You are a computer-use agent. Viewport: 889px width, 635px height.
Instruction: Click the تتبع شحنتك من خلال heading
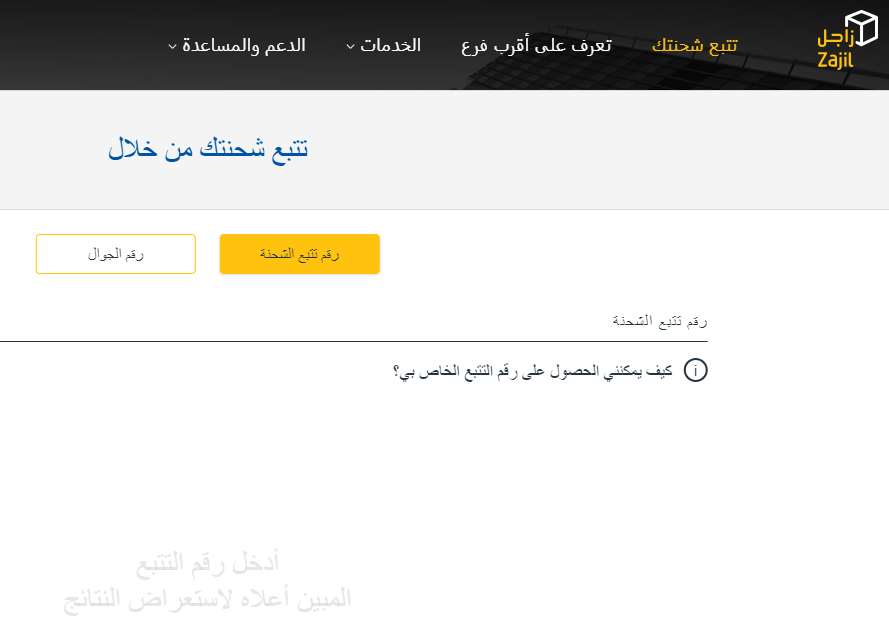pos(208,150)
